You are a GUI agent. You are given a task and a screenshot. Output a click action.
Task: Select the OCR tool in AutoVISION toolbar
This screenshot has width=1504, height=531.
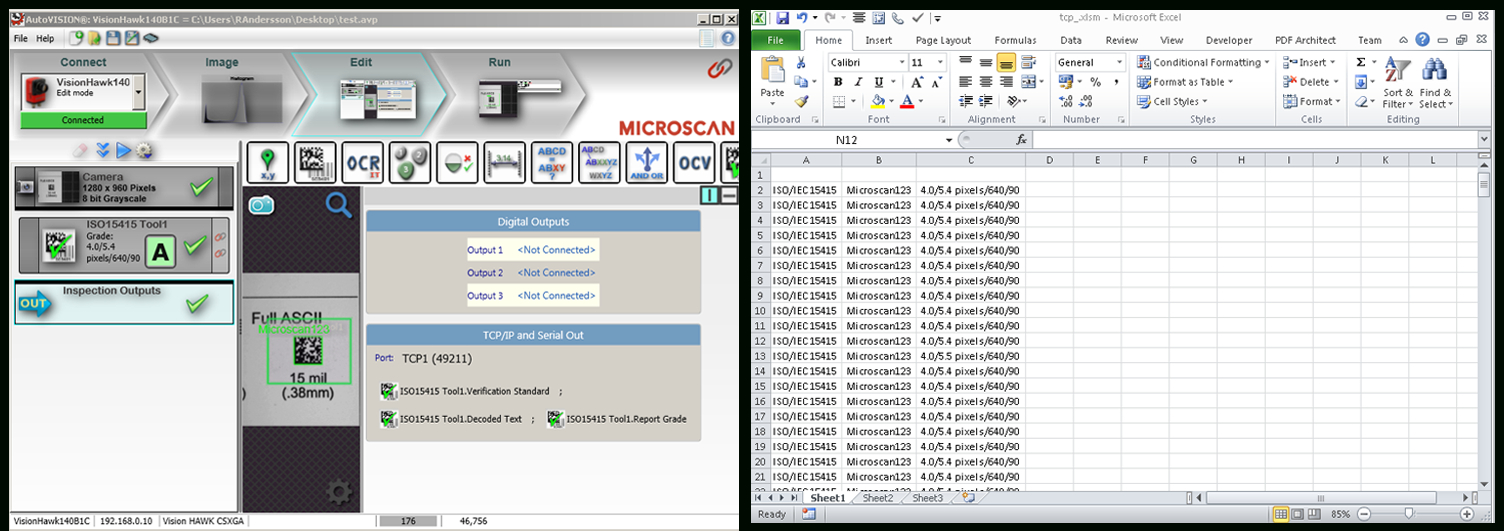pyautogui.click(x=363, y=162)
